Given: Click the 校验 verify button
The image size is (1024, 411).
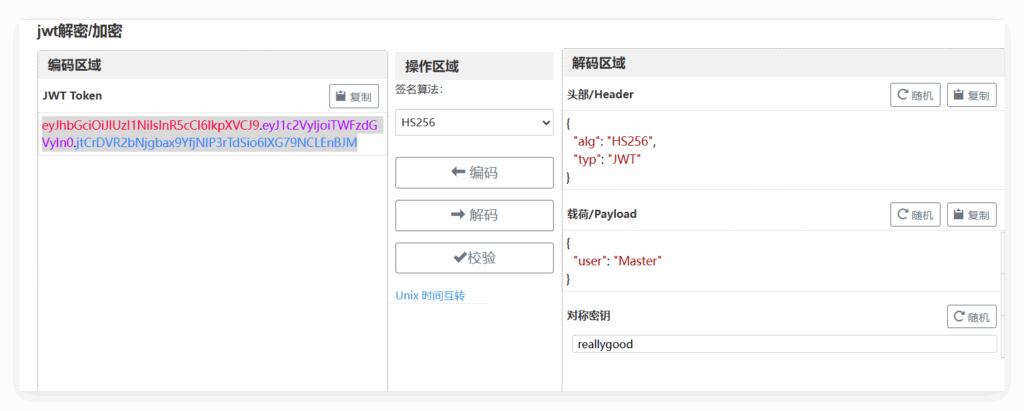Looking at the screenshot, I should coord(474,258).
